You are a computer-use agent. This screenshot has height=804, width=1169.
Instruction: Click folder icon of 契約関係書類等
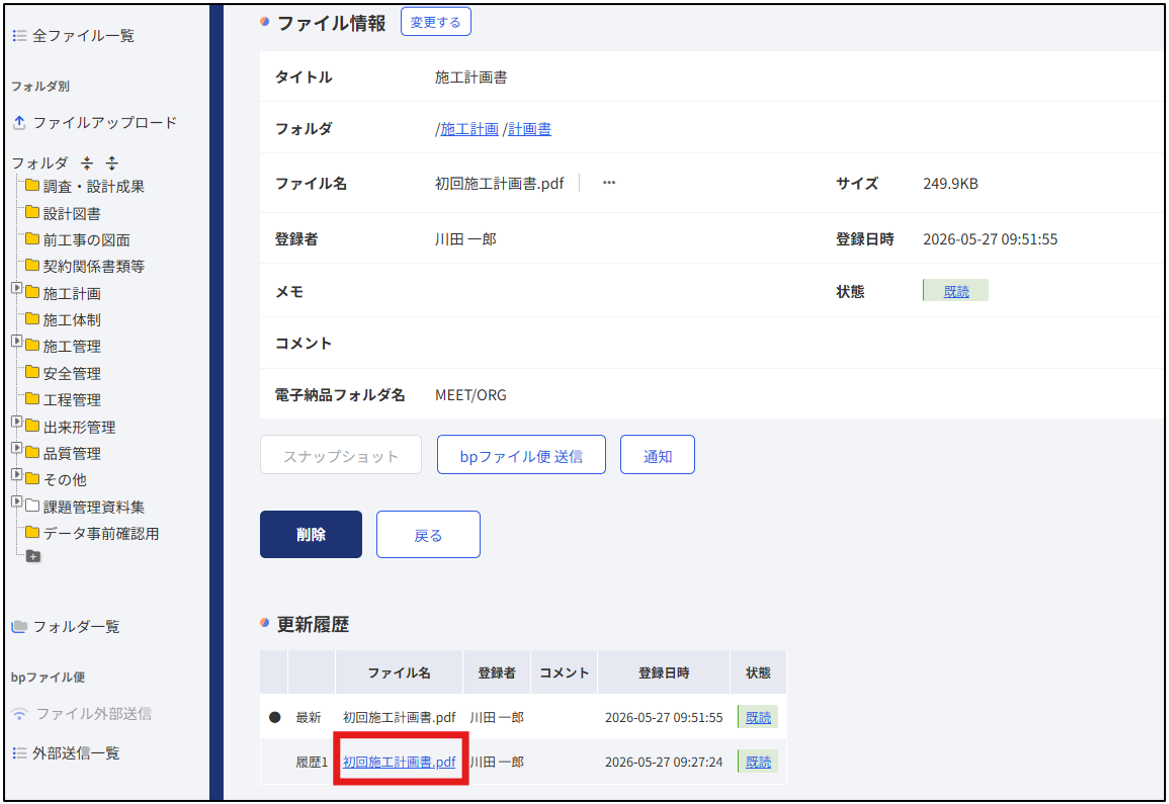(x=32, y=265)
